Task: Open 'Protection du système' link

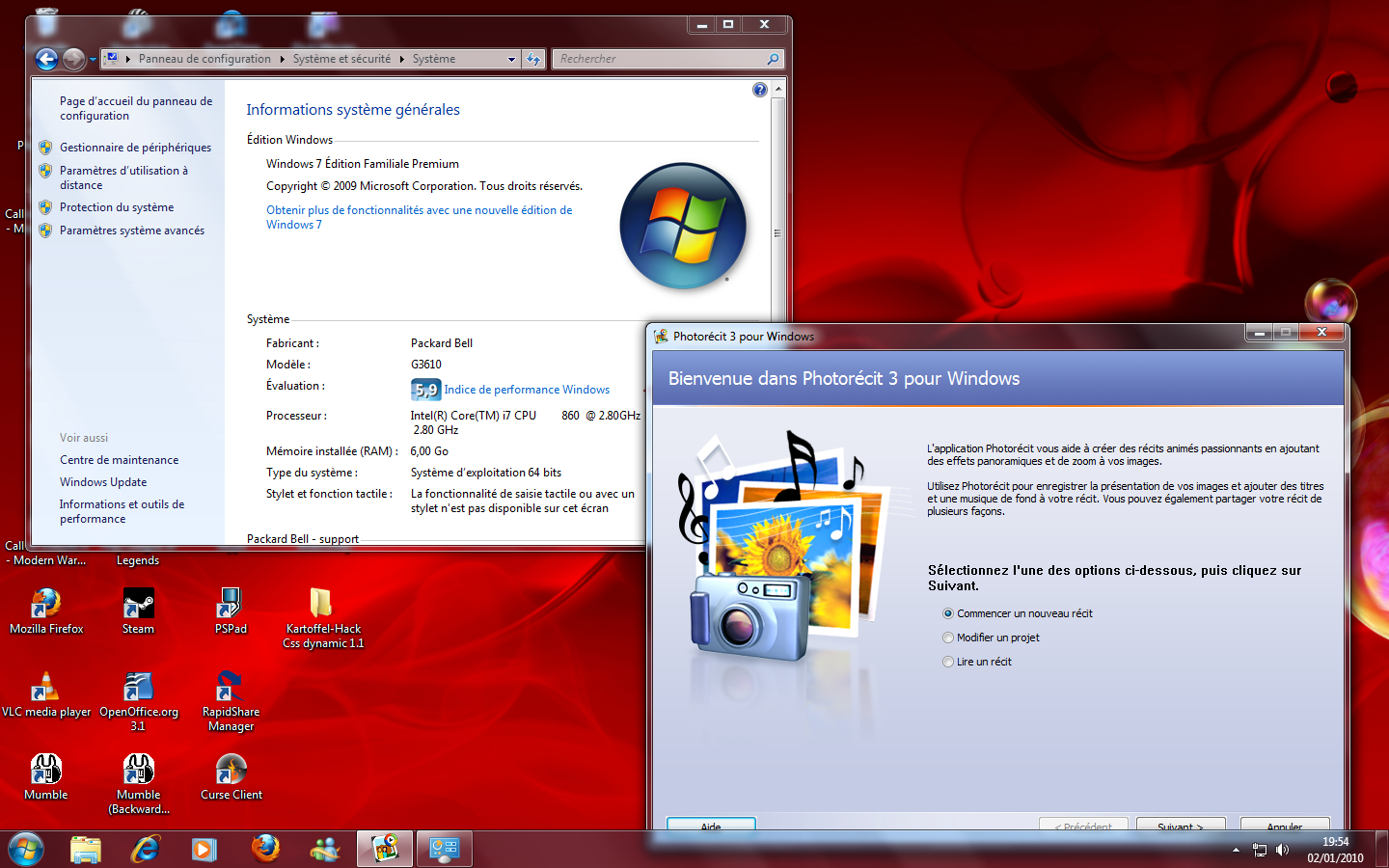Action: coord(117,207)
